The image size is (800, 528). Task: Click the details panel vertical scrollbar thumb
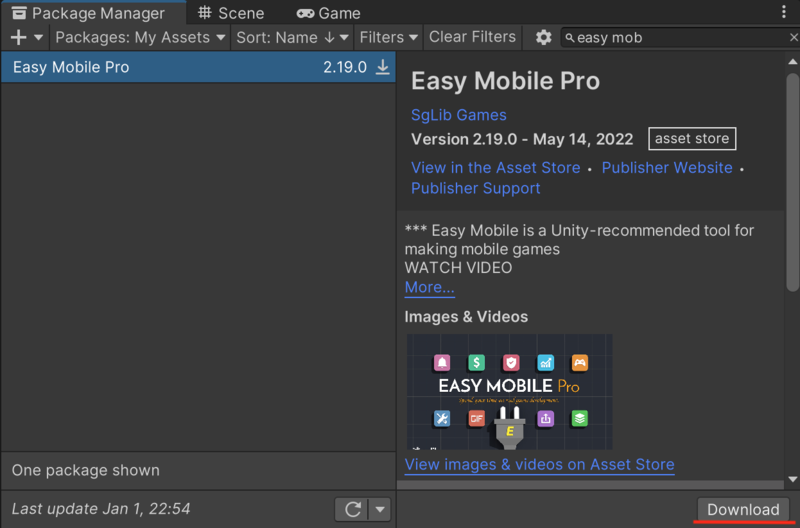[792, 183]
